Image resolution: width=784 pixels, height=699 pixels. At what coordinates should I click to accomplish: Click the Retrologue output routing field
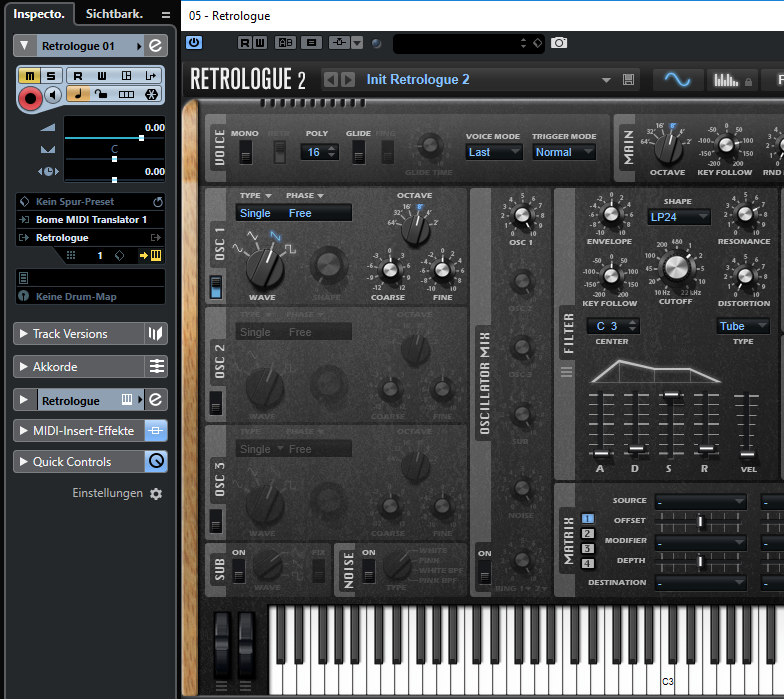90,238
